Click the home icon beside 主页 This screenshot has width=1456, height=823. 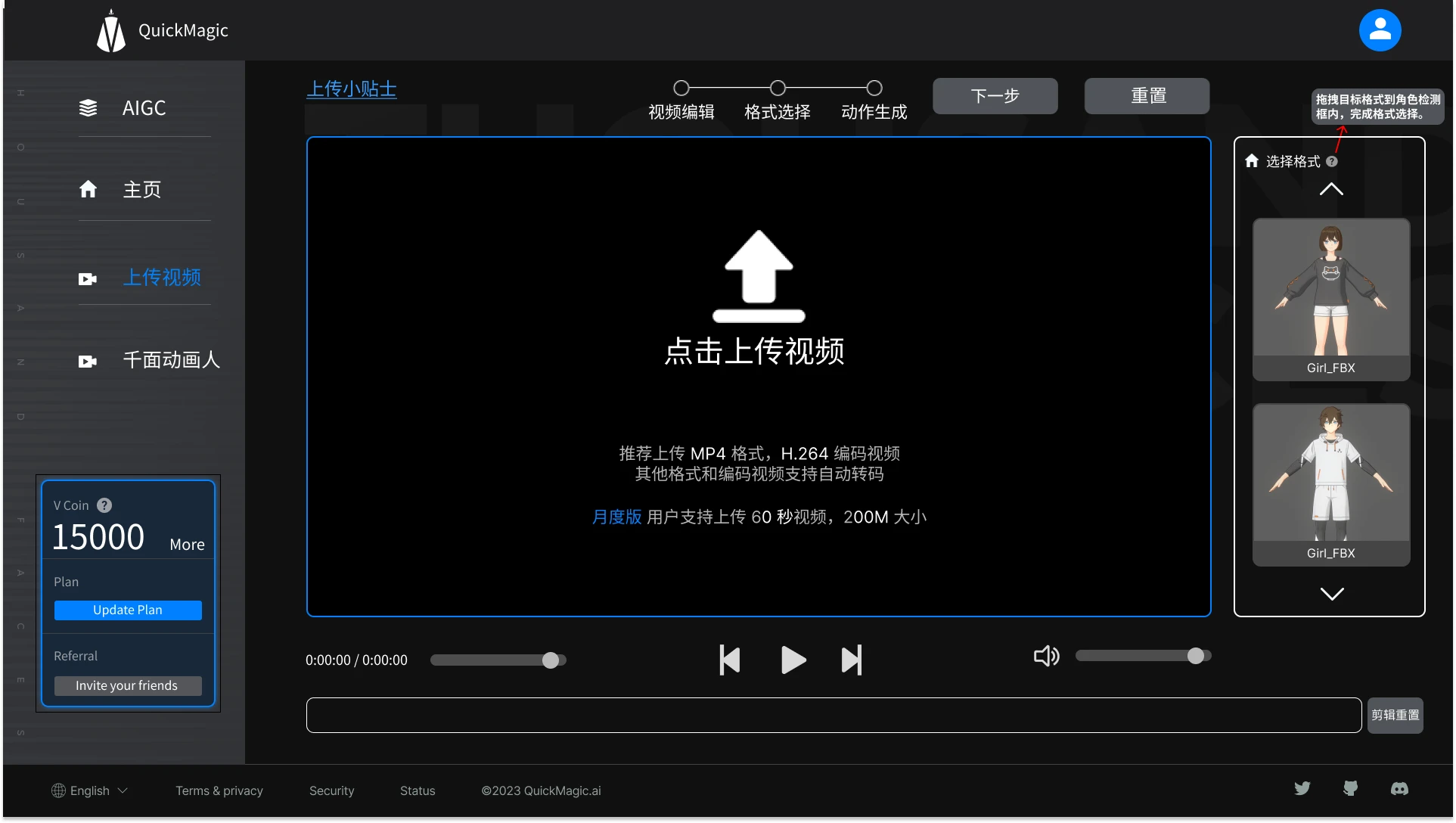88,189
